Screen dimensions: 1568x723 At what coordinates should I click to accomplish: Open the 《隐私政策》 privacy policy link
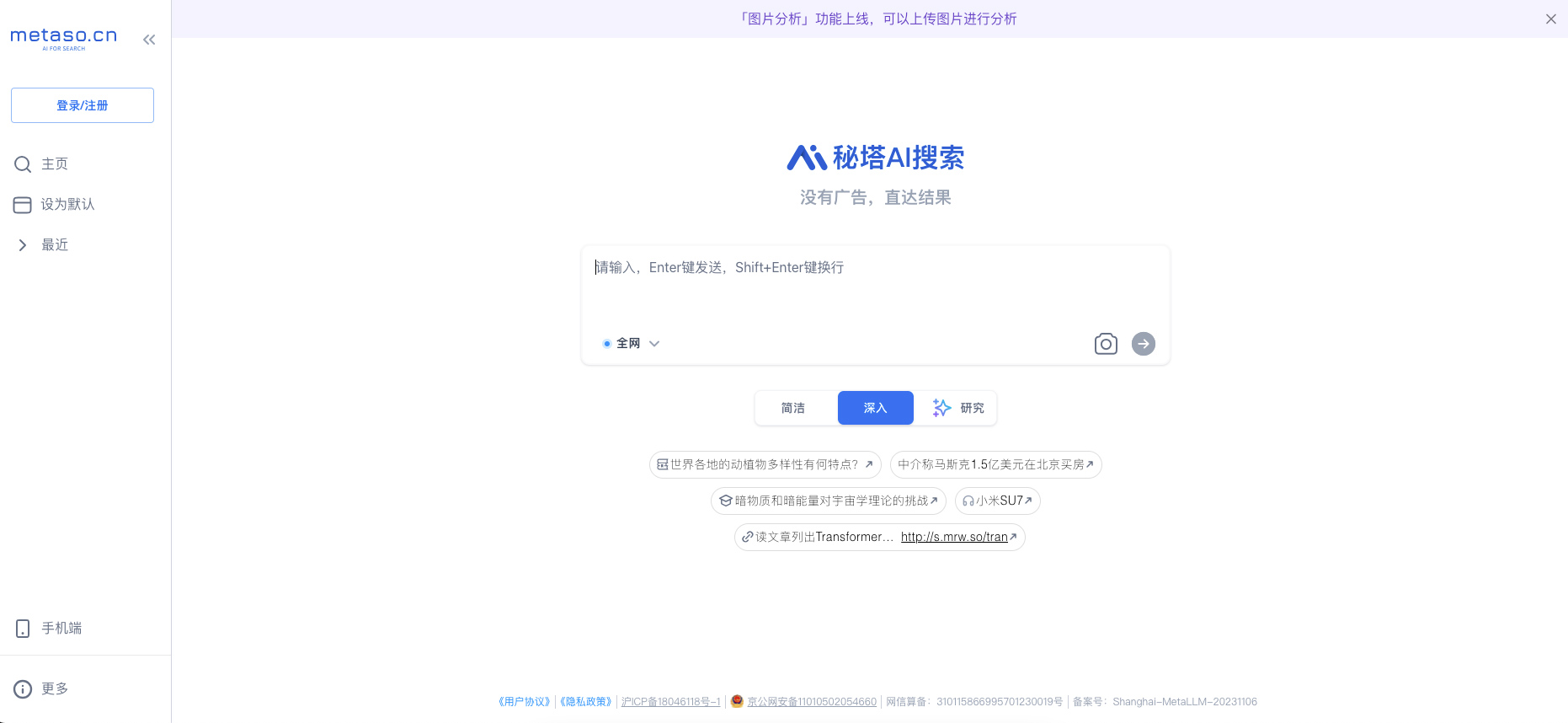coord(586,702)
